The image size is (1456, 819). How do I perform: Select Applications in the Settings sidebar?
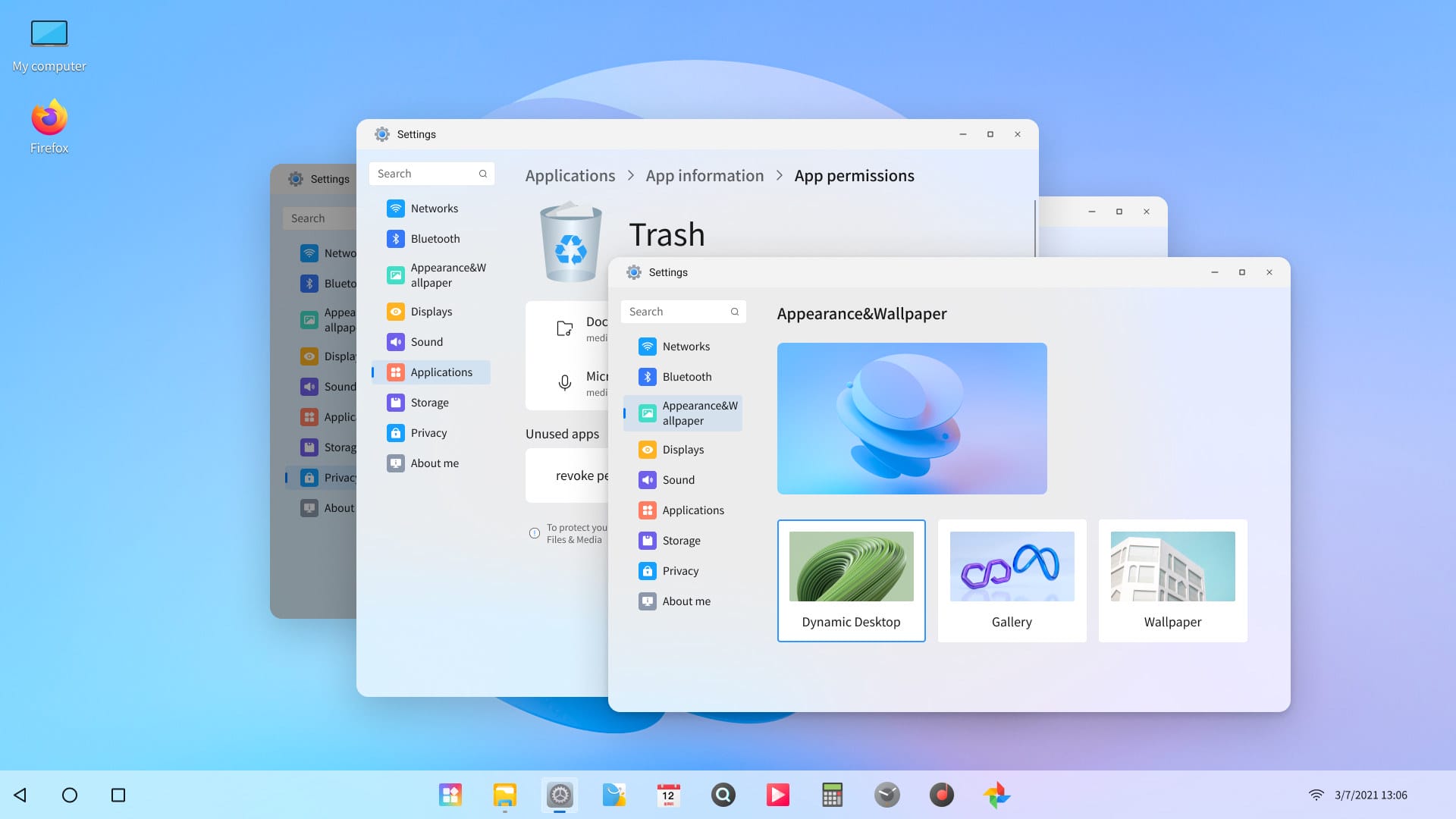(693, 510)
